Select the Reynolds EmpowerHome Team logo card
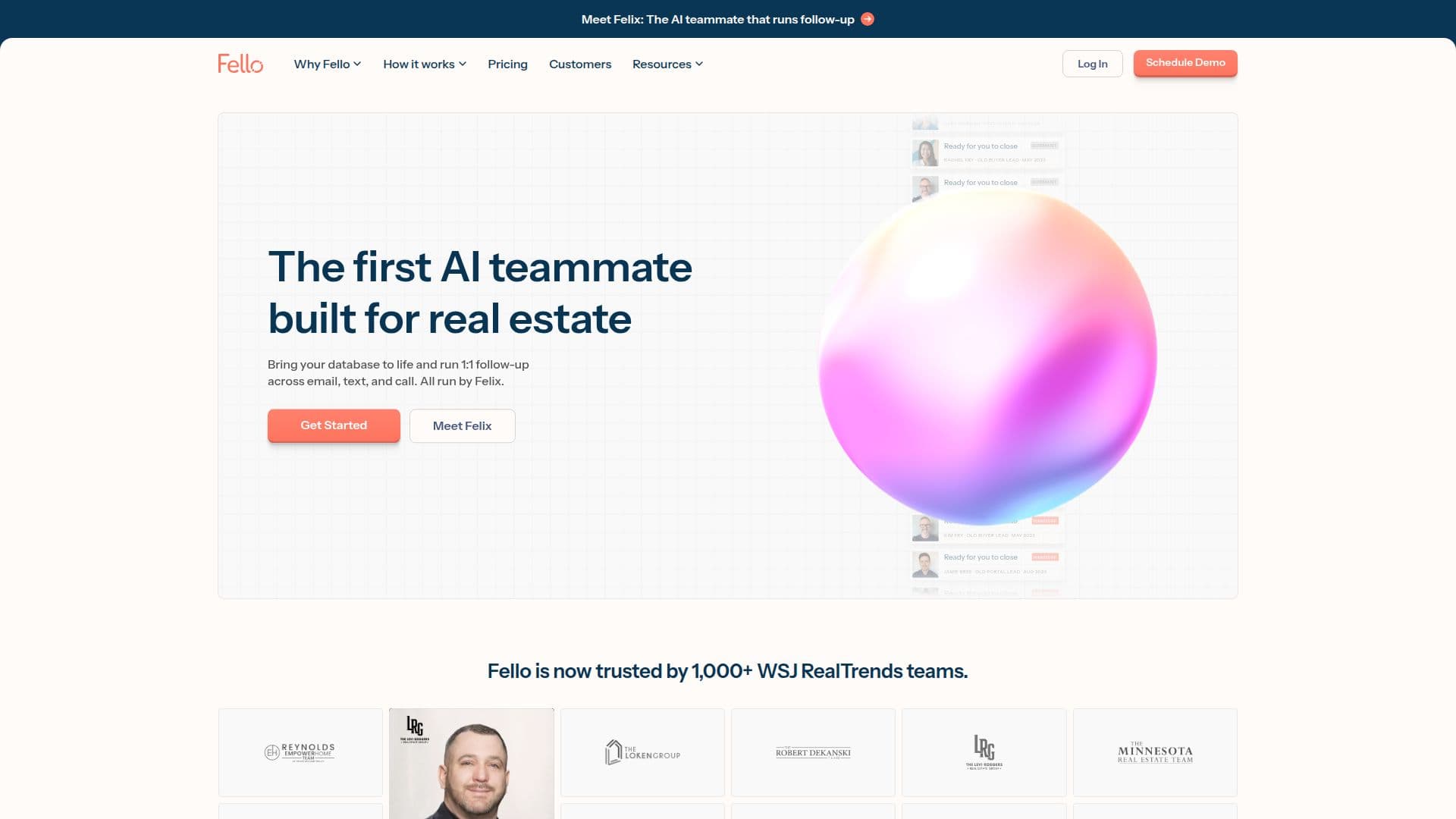Screen dimensions: 1456x819 pos(300,752)
